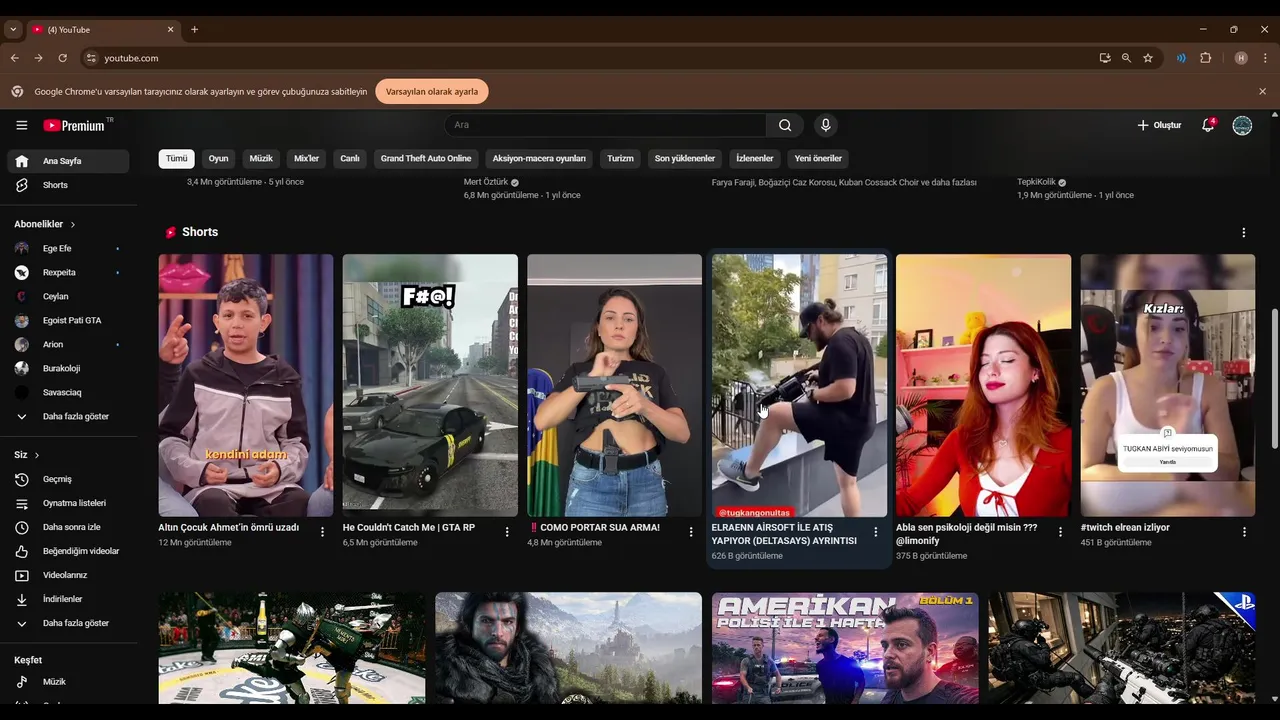The height and width of the screenshot is (720, 1280).
Task: Click the YouTube search field
Action: pos(605,125)
